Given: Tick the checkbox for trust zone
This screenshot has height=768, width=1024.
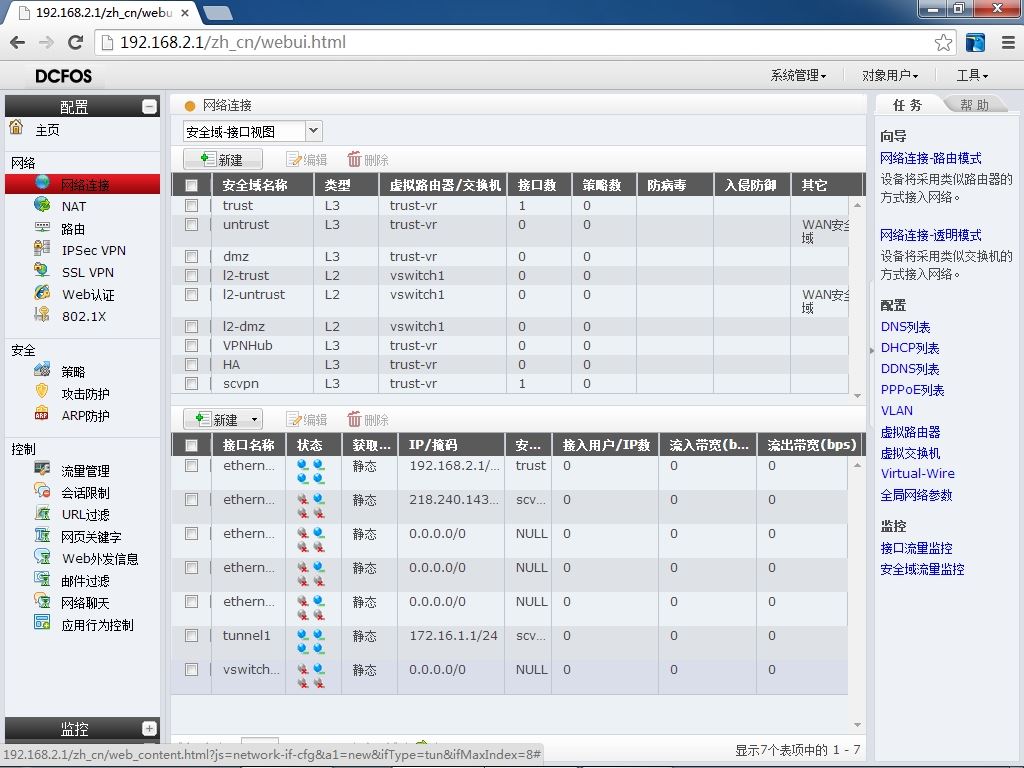Looking at the screenshot, I should 191,206.
